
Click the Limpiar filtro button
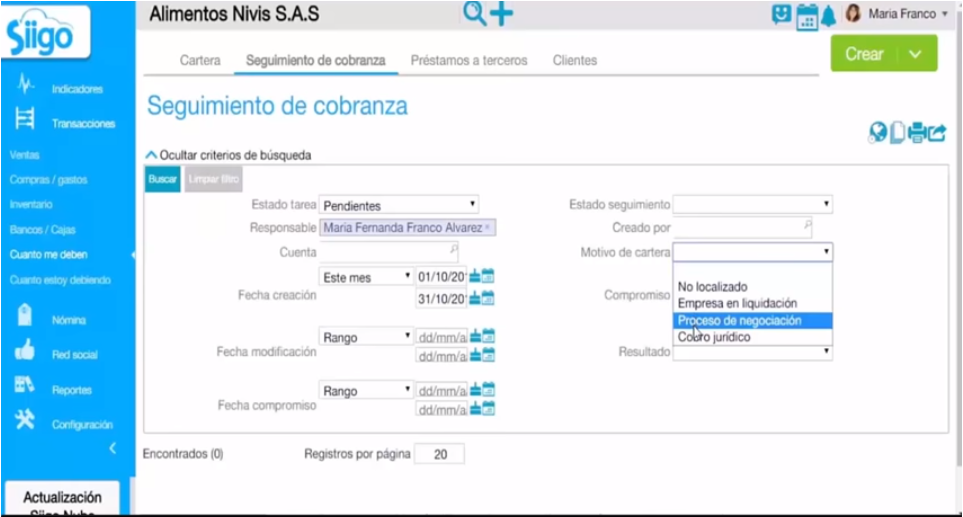[213, 179]
